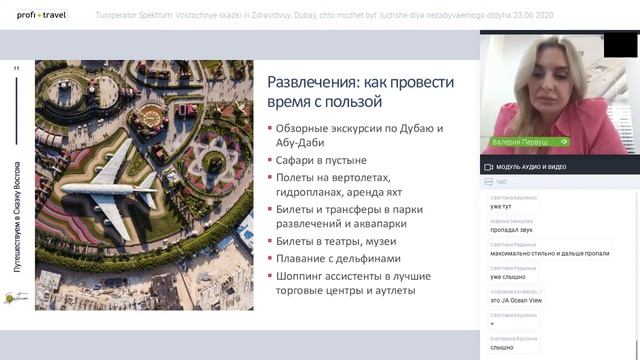Click the webinar title text in the top bar
Viewport: 640px width, 360px height.
(324, 16)
